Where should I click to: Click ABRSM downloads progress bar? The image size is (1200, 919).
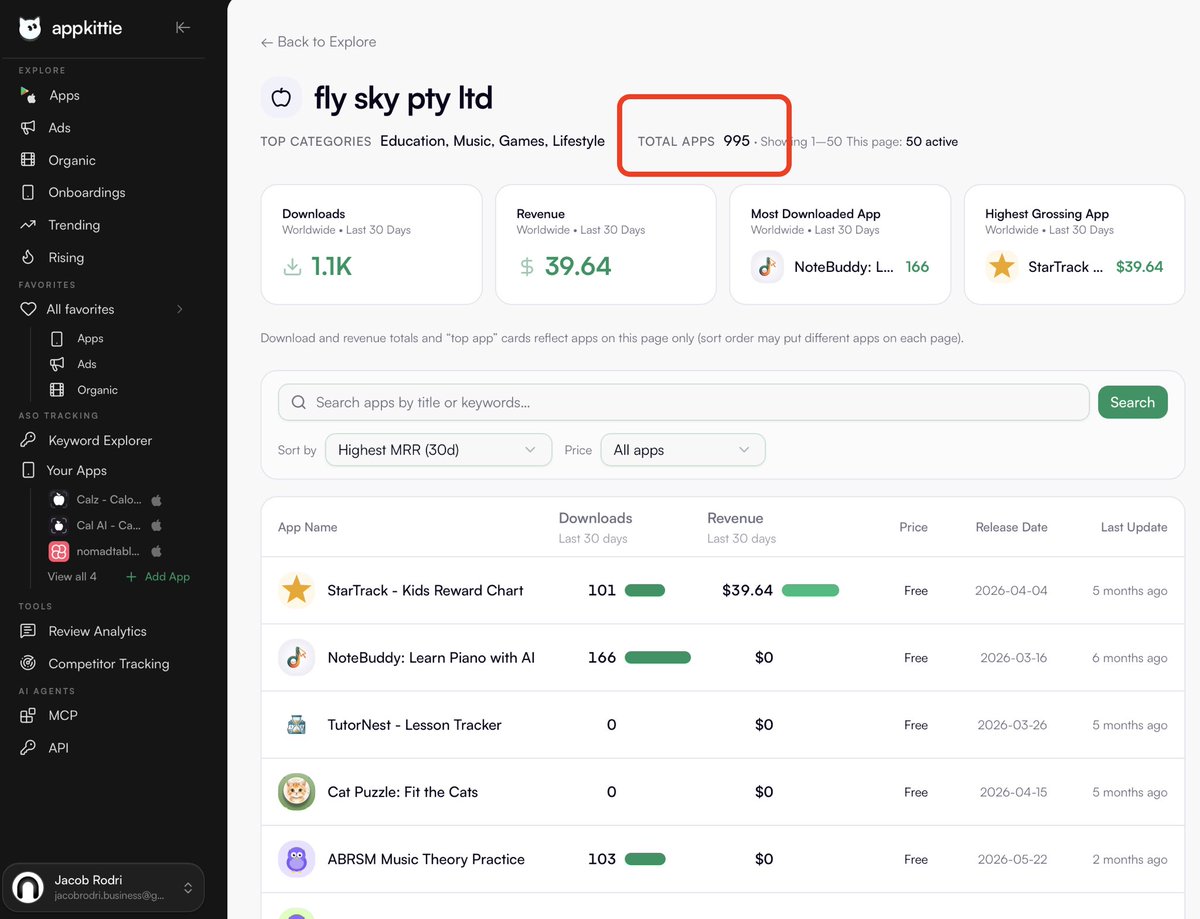(x=645, y=859)
